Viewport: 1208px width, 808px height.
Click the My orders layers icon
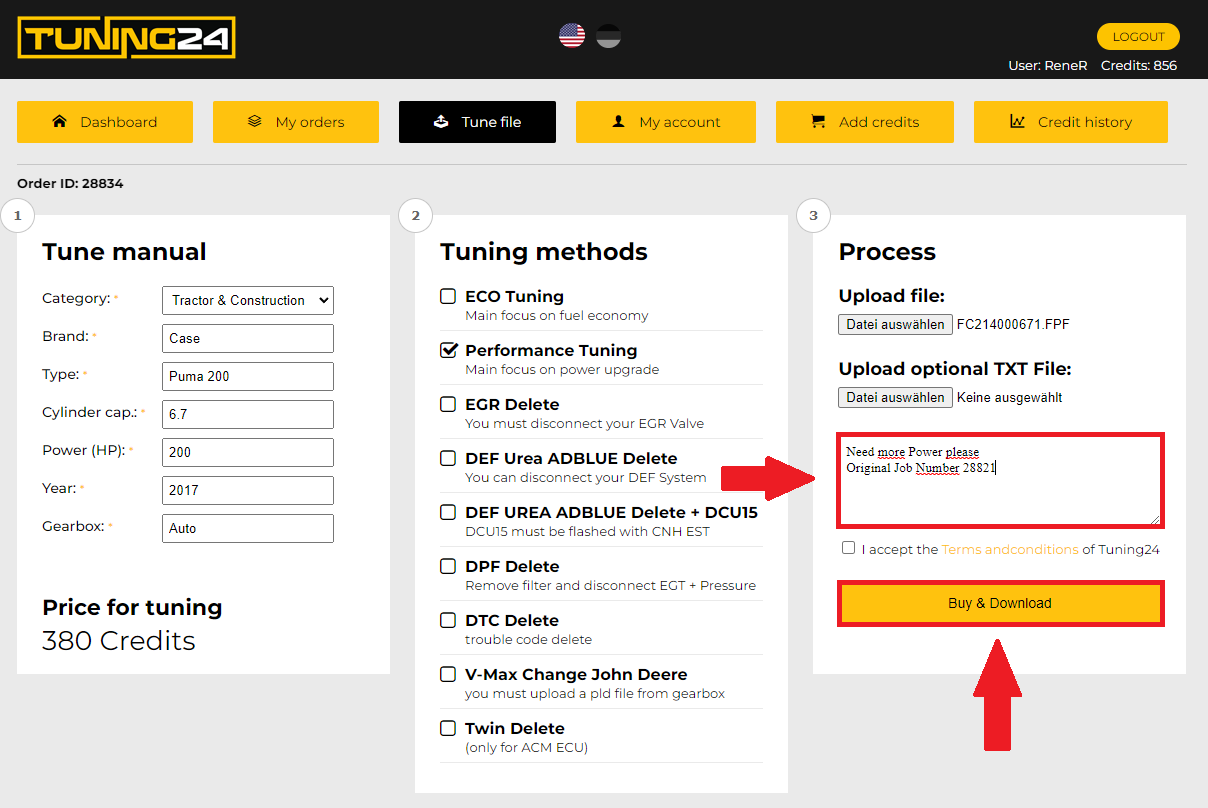point(255,122)
